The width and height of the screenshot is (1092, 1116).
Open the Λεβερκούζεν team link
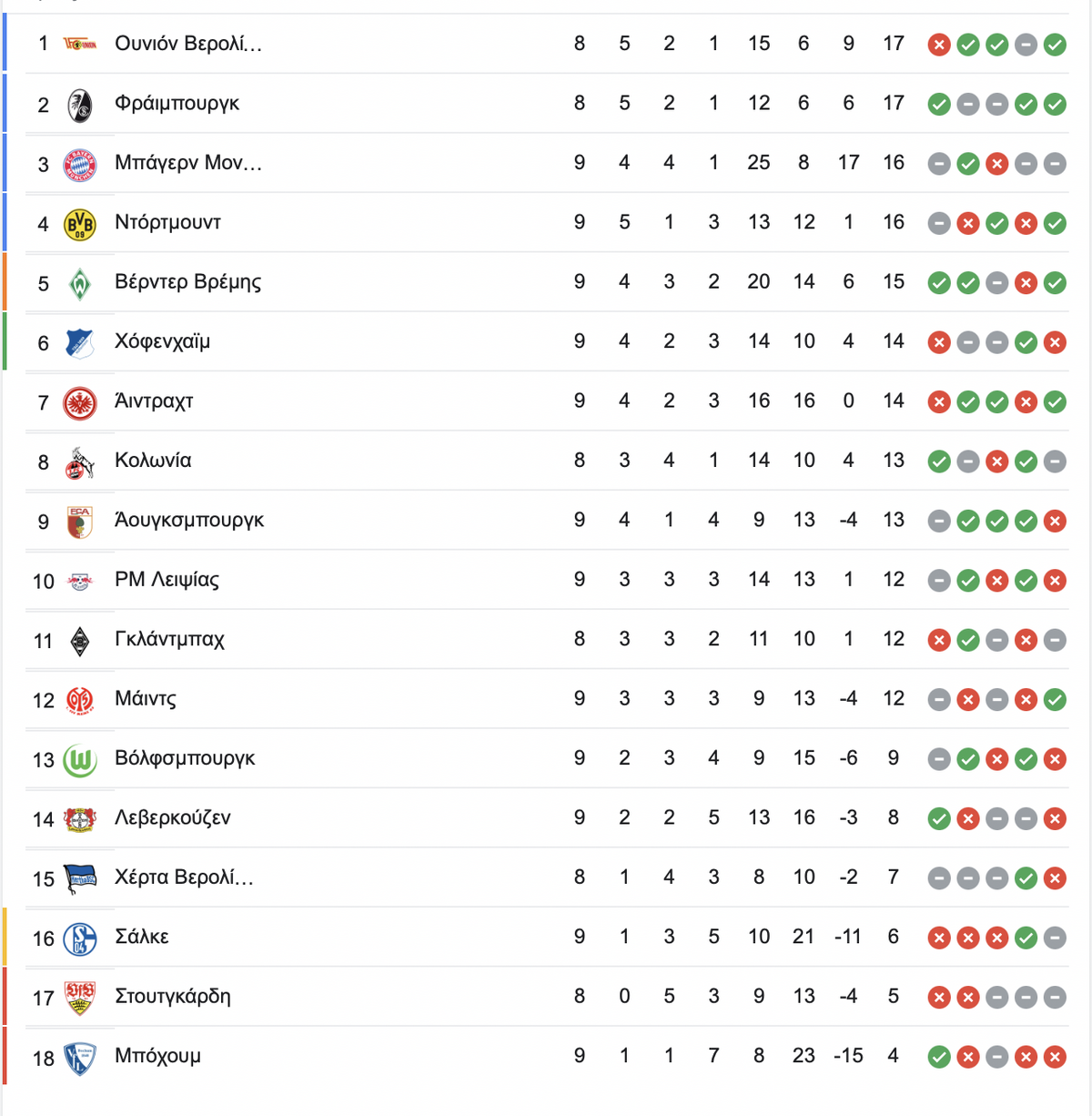173,817
